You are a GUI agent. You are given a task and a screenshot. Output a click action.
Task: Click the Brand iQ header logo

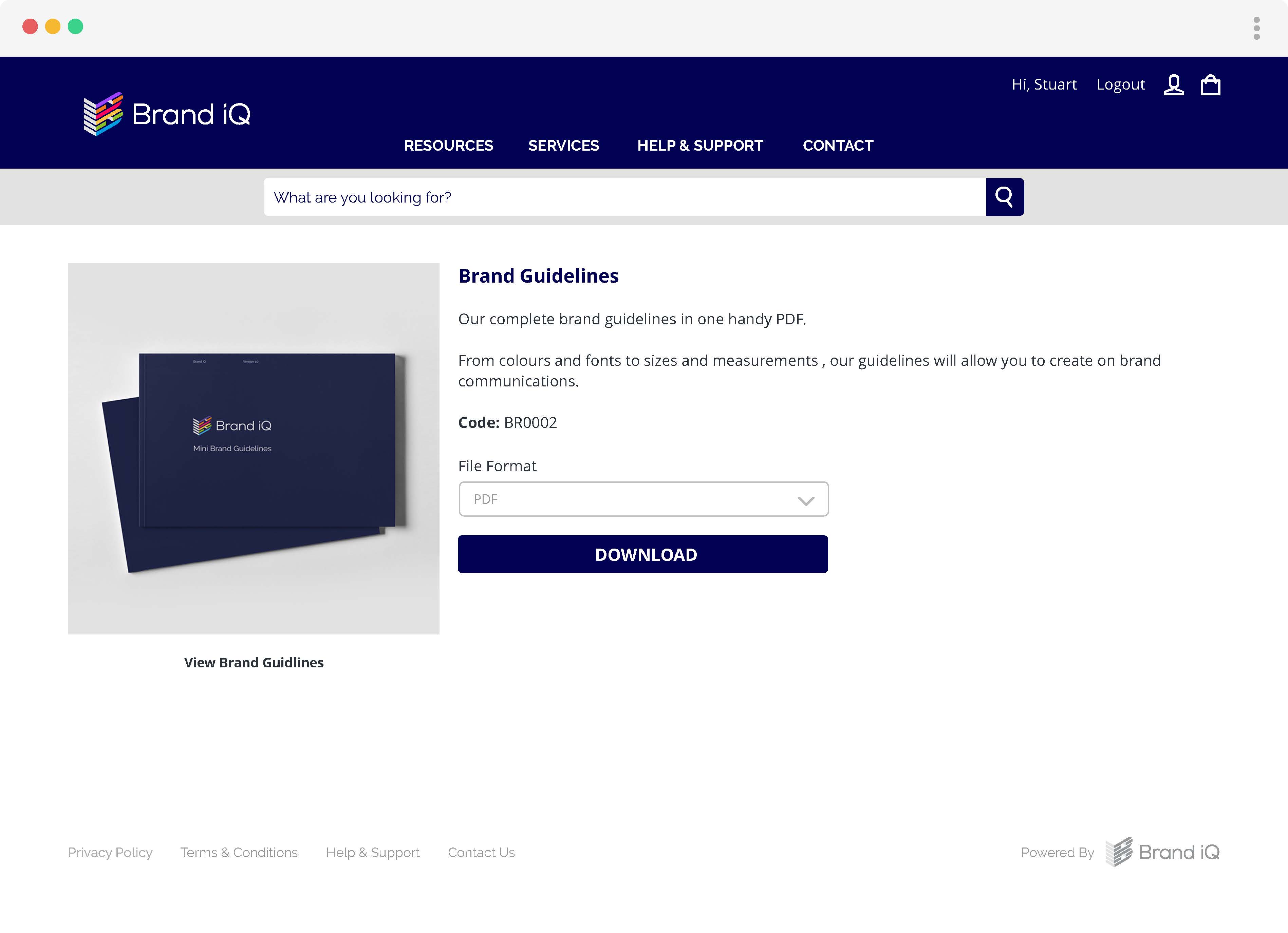pyautogui.click(x=167, y=114)
